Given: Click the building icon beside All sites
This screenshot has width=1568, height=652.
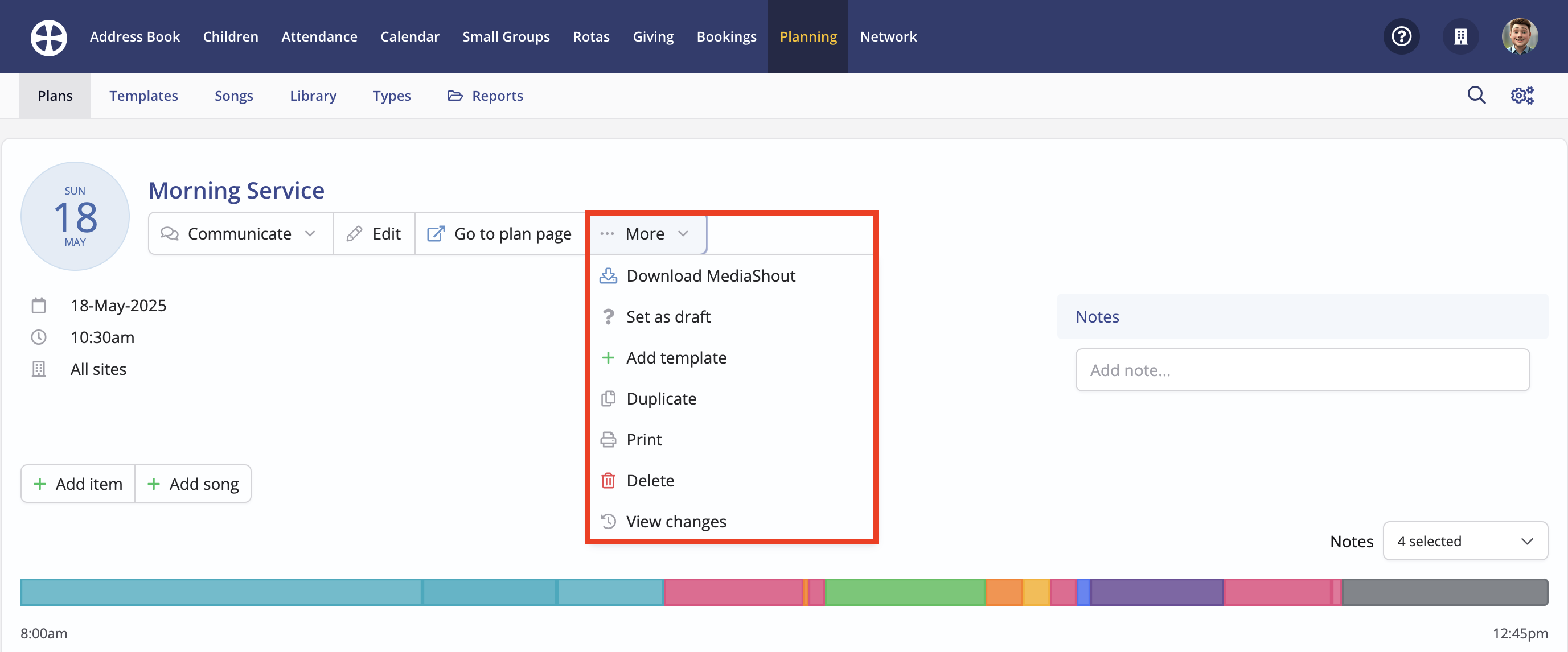Looking at the screenshot, I should (38, 369).
